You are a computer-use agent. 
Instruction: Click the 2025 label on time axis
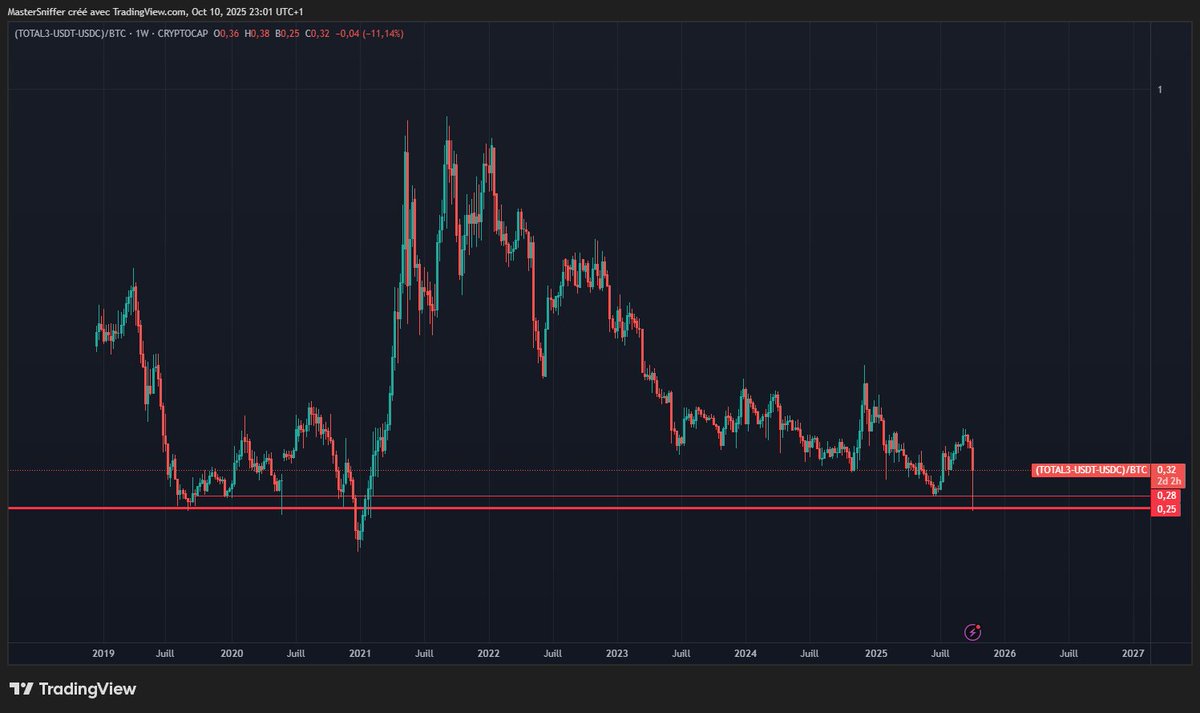tap(875, 652)
